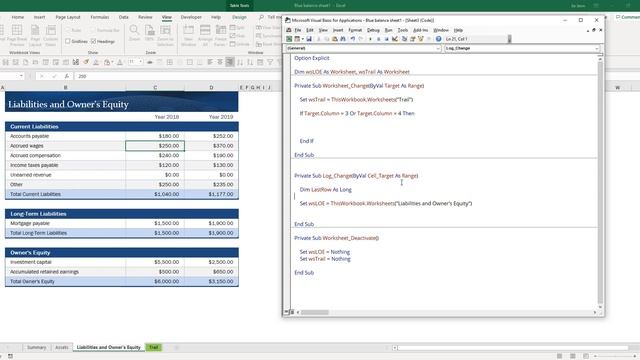Switch to Developer ribbon tab
The image size is (640, 360).
click(x=191, y=17)
